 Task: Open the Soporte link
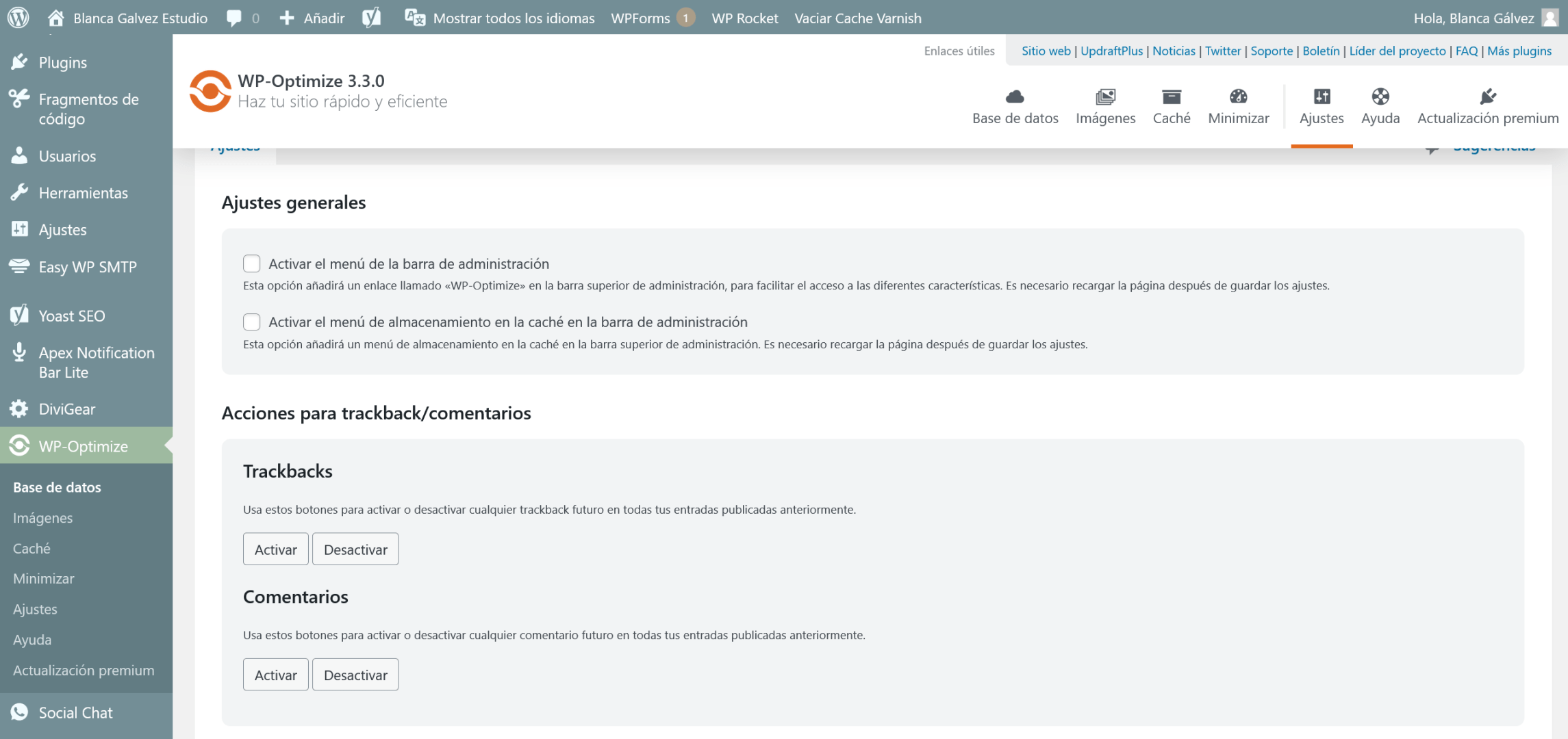[x=1272, y=51]
